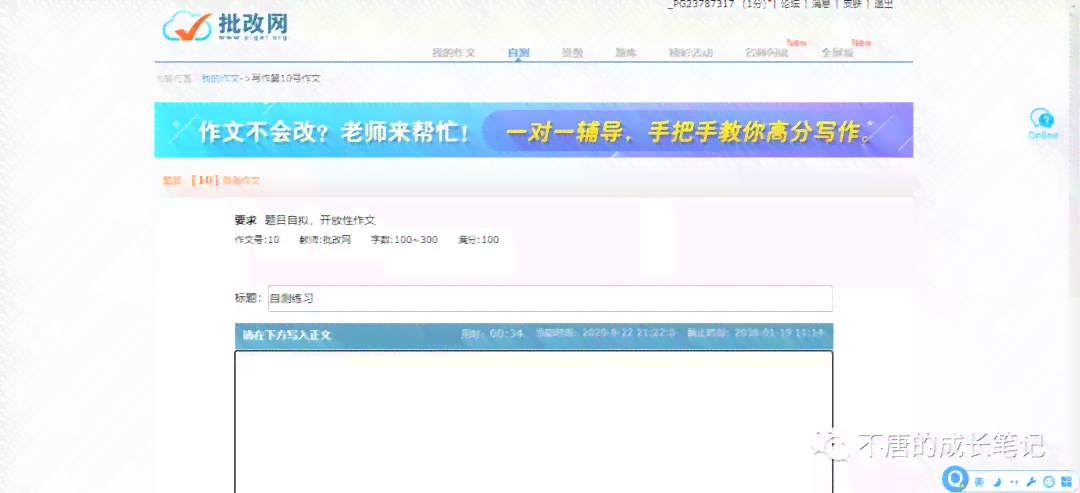Toggle the moon half-width icon
The width and height of the screenshot is (1080, 493).
point(998,481)
